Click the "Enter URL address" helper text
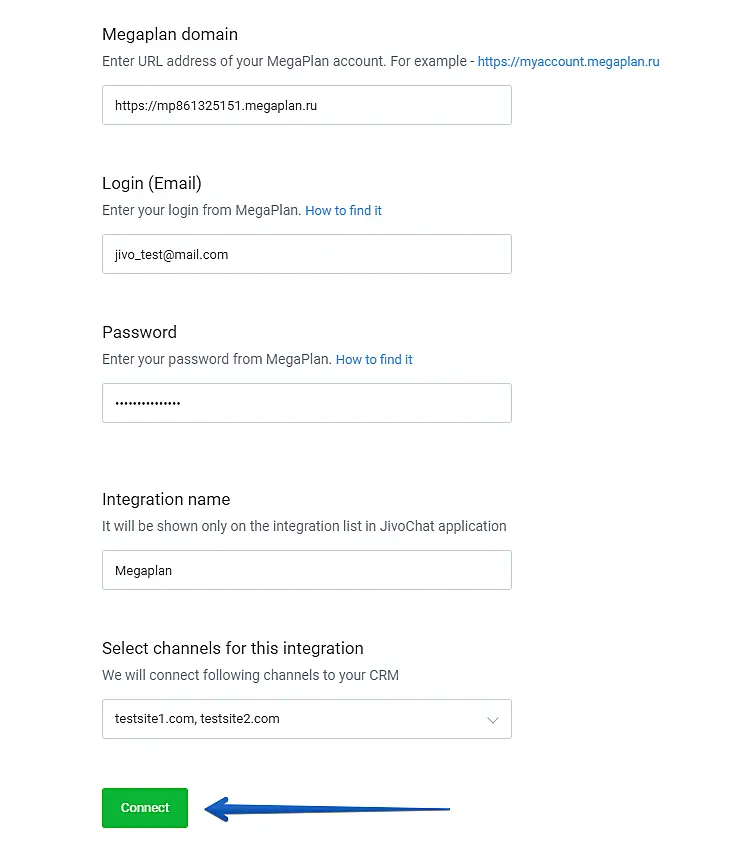The width and height of the screenshot is (733, 859). tap(286, 62)
